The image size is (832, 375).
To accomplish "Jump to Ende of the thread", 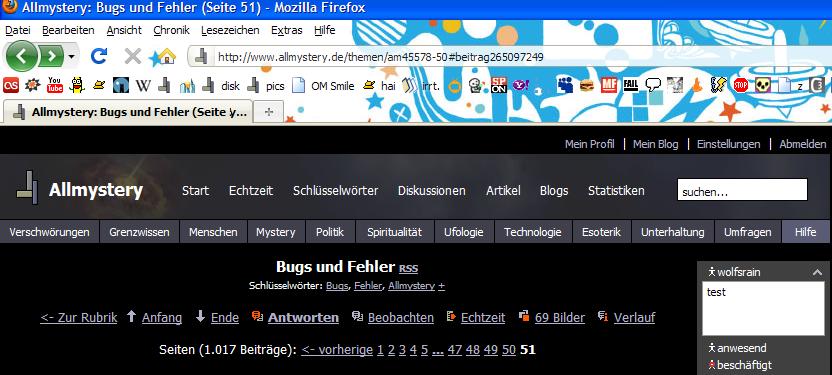I will [225, 318].
